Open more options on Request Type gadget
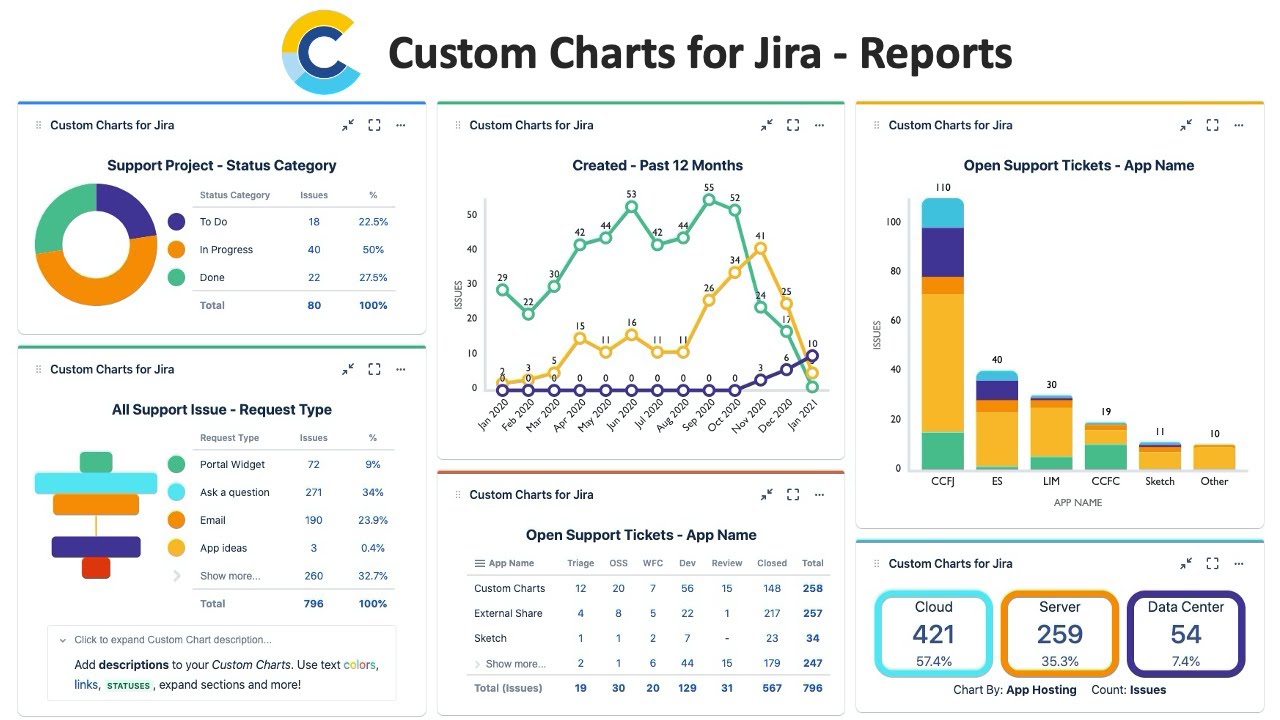Image resolution: width=1280 pixels, height=720 pixels. point(401,369)
